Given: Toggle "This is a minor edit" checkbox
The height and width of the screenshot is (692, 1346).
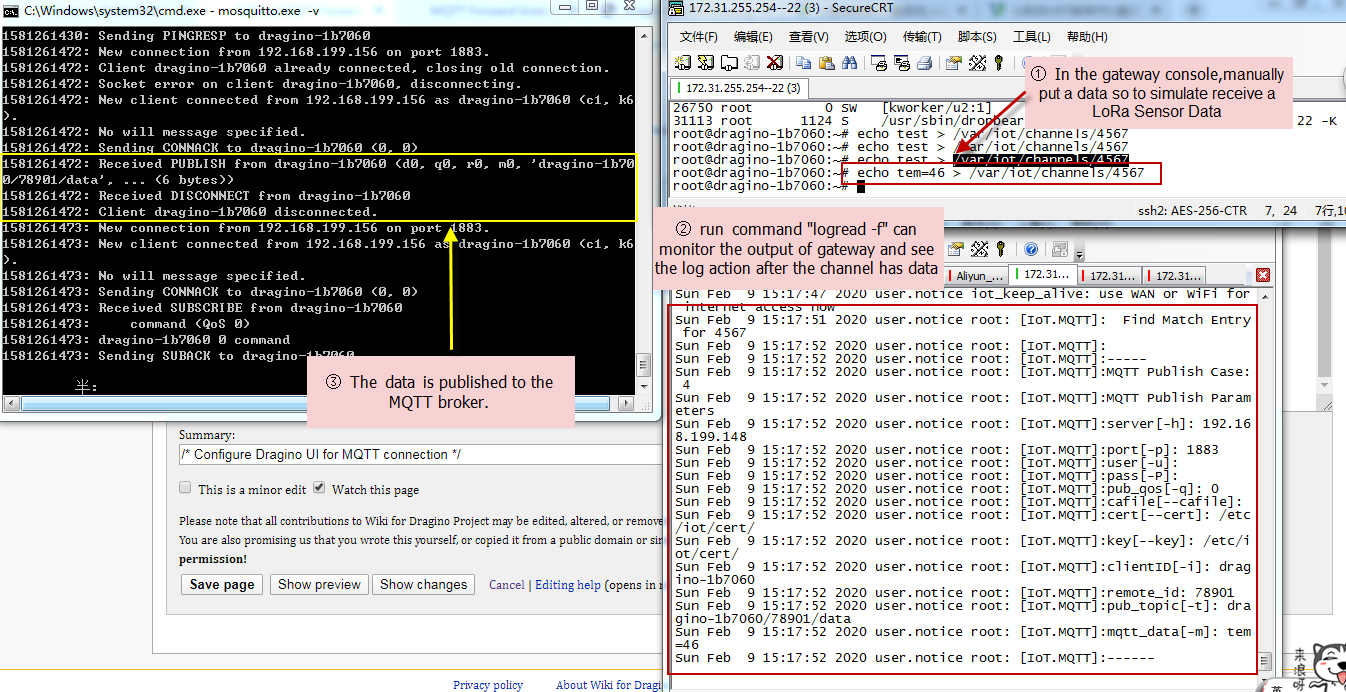Looking at the screenshot, I should pyautogui.click(x=185, y=488).
